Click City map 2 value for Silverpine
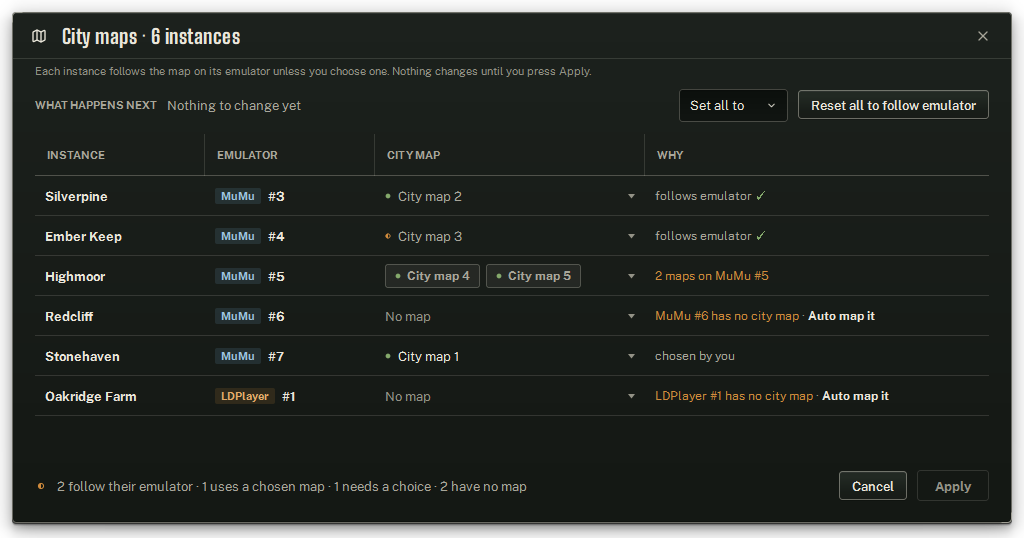 click(430, 197)
